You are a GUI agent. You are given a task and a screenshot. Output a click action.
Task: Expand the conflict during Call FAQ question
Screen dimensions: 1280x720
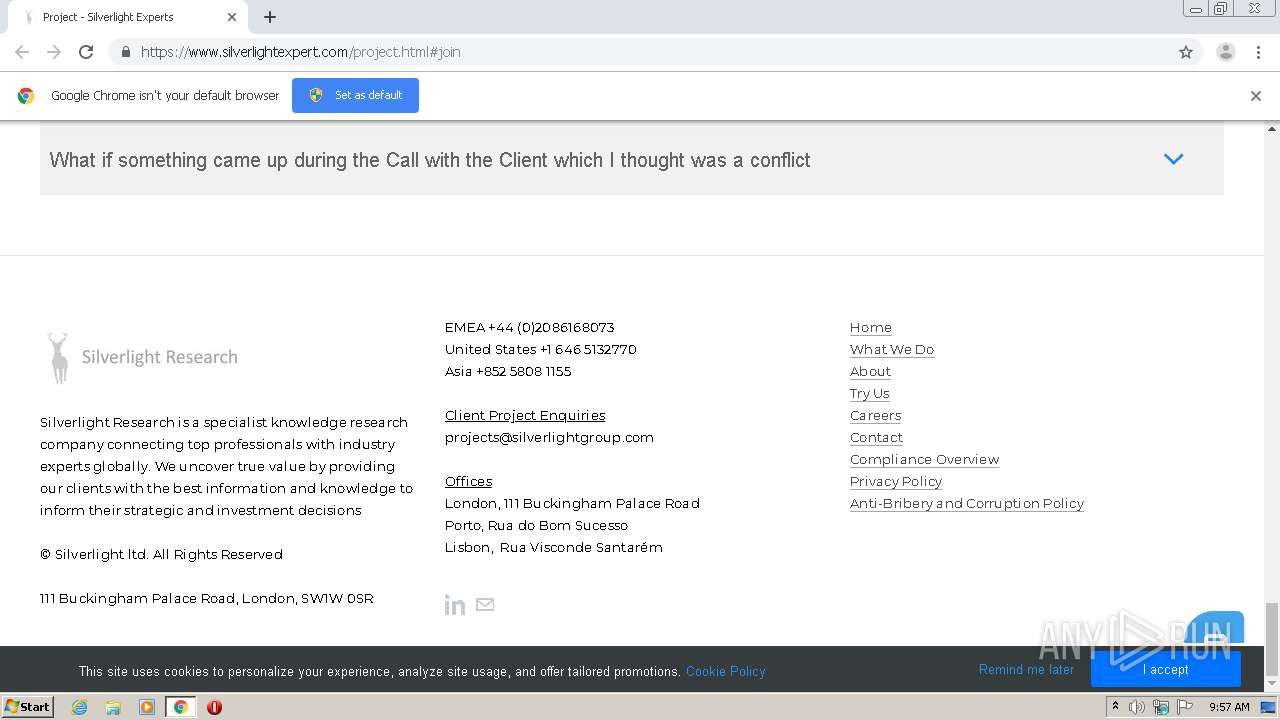[x=632, y=160]
